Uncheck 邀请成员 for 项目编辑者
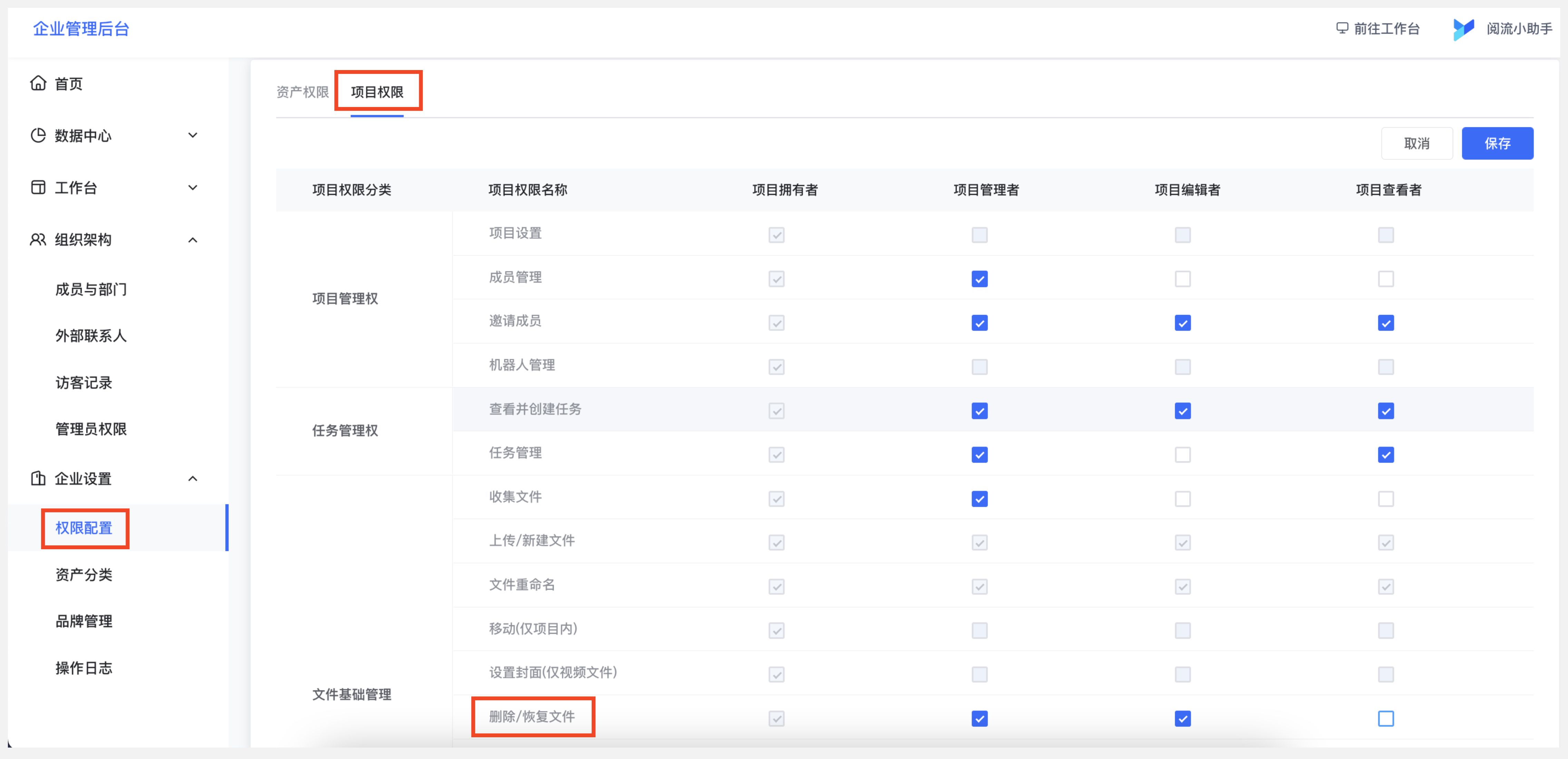1568x759 pixels. pyautogui.click(x=1182, y=323)
